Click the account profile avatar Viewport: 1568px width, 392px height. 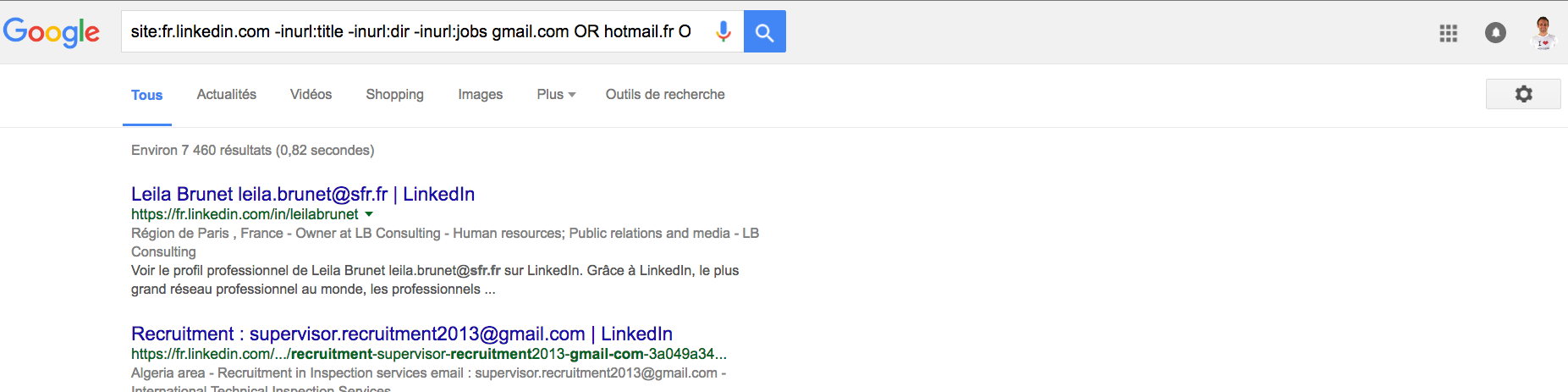tap(1543, 33)
